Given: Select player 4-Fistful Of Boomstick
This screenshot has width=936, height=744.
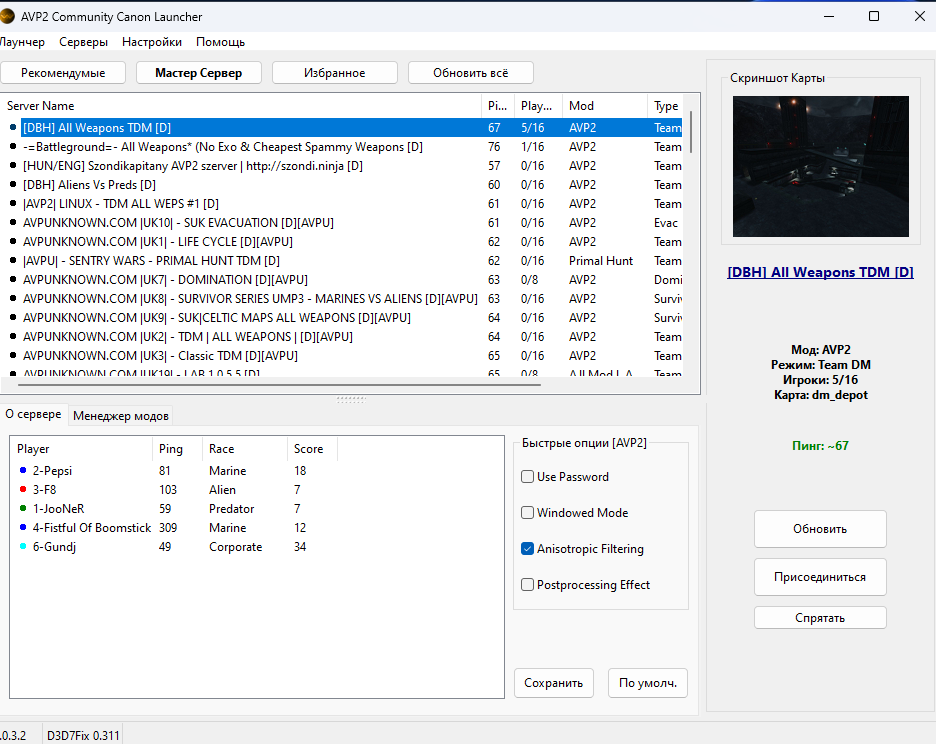Looking at the screenshot, I should pyautogui.click(x=173, y=528).
